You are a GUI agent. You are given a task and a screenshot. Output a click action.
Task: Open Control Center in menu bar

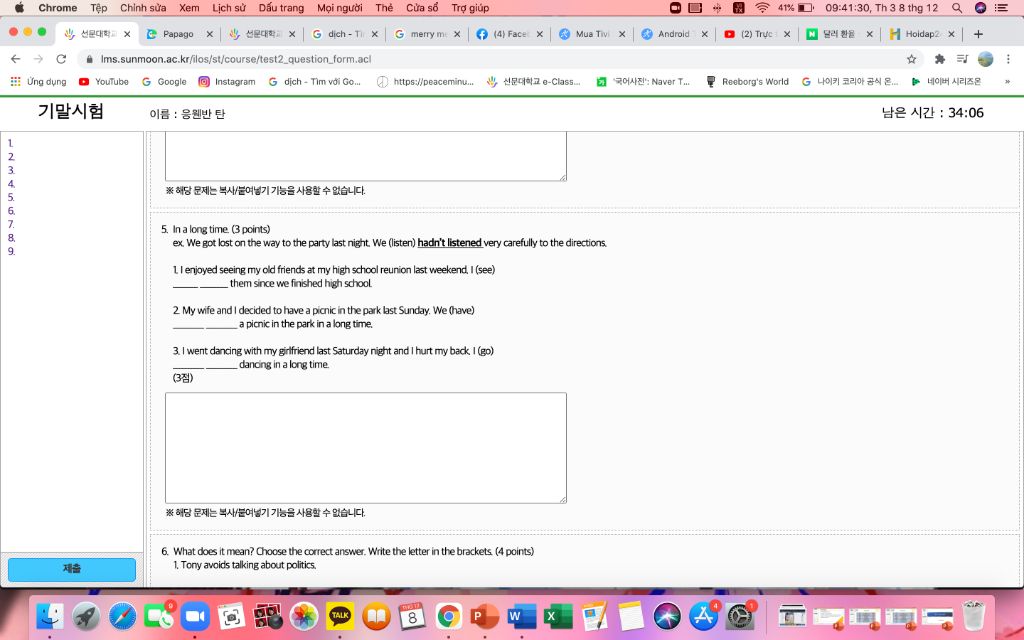[x=1000, y=8]
